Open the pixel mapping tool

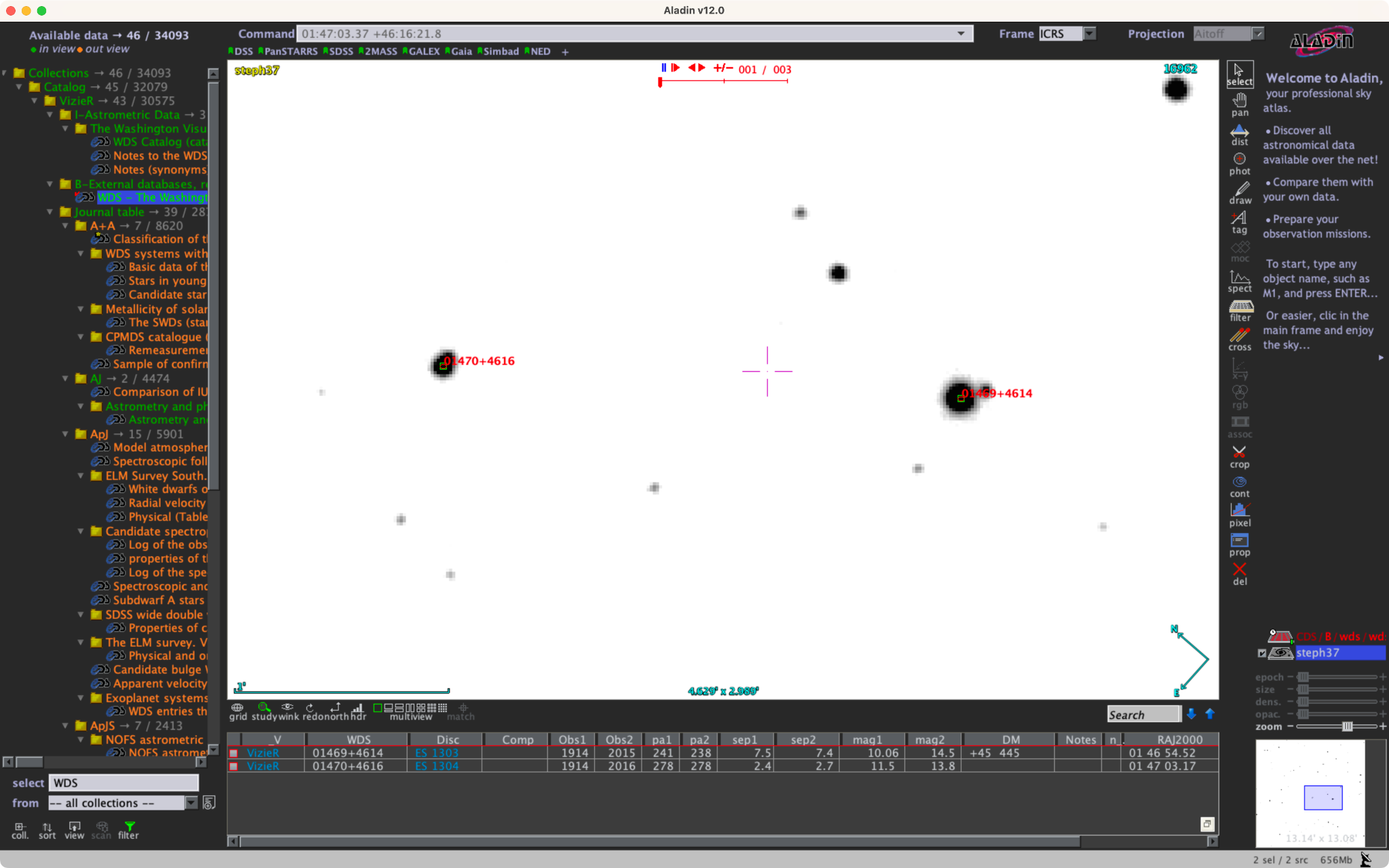point(1240,515)
